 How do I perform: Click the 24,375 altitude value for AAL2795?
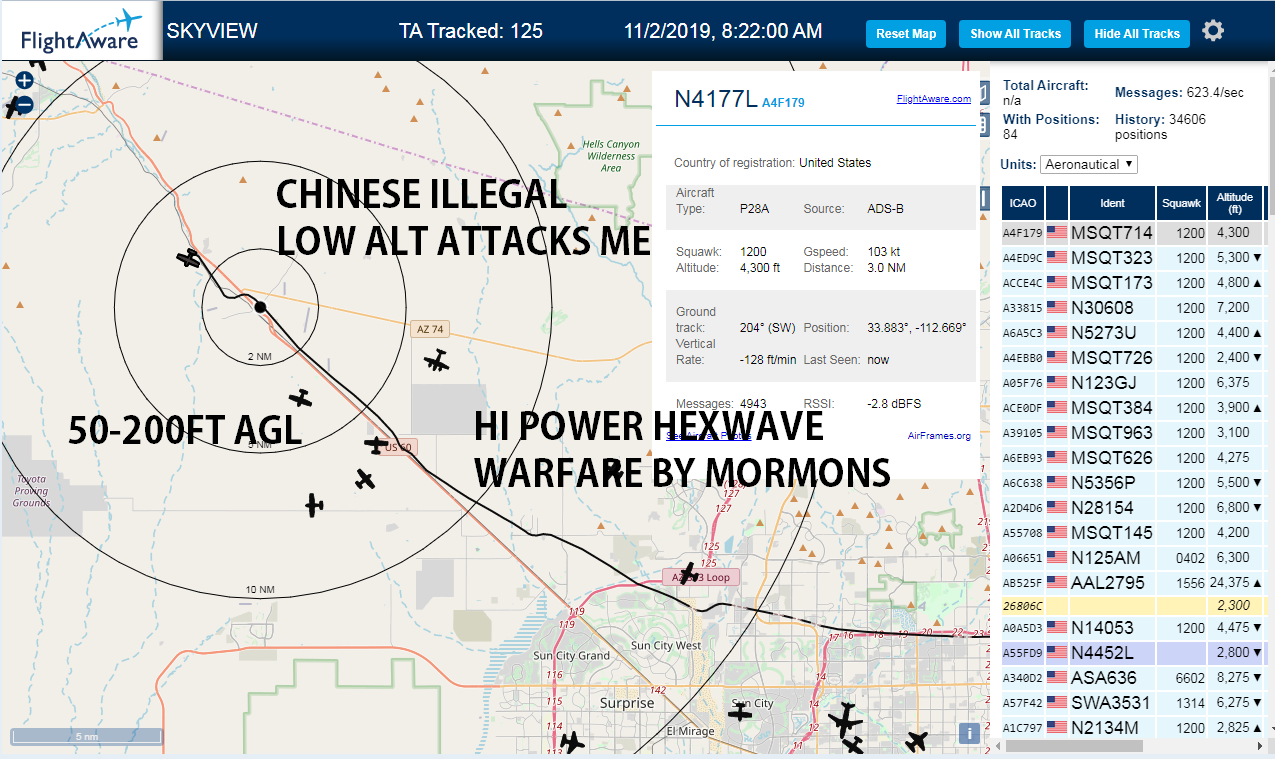click(1230, 583)
